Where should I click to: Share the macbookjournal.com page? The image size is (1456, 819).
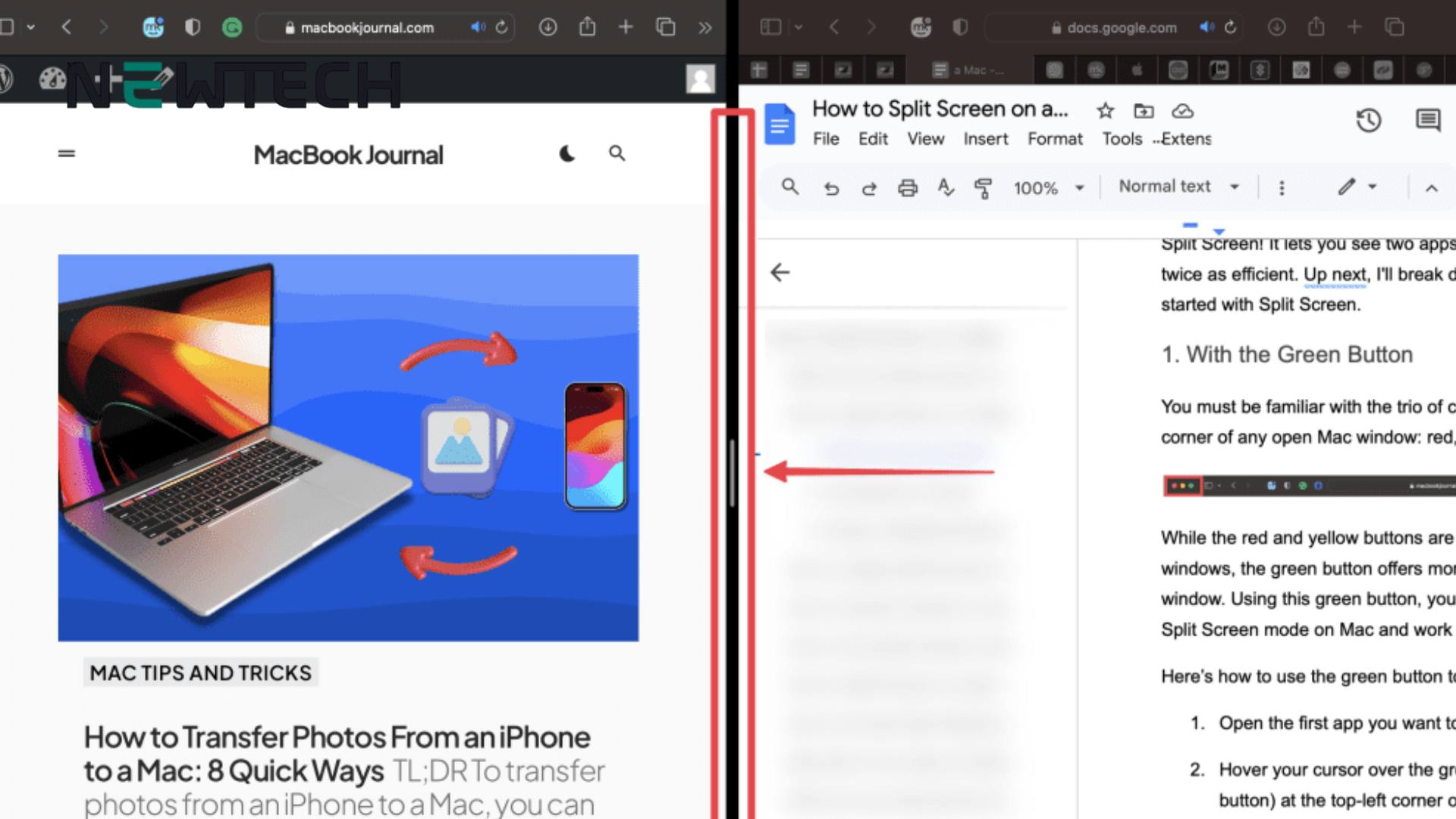point(587,27)
